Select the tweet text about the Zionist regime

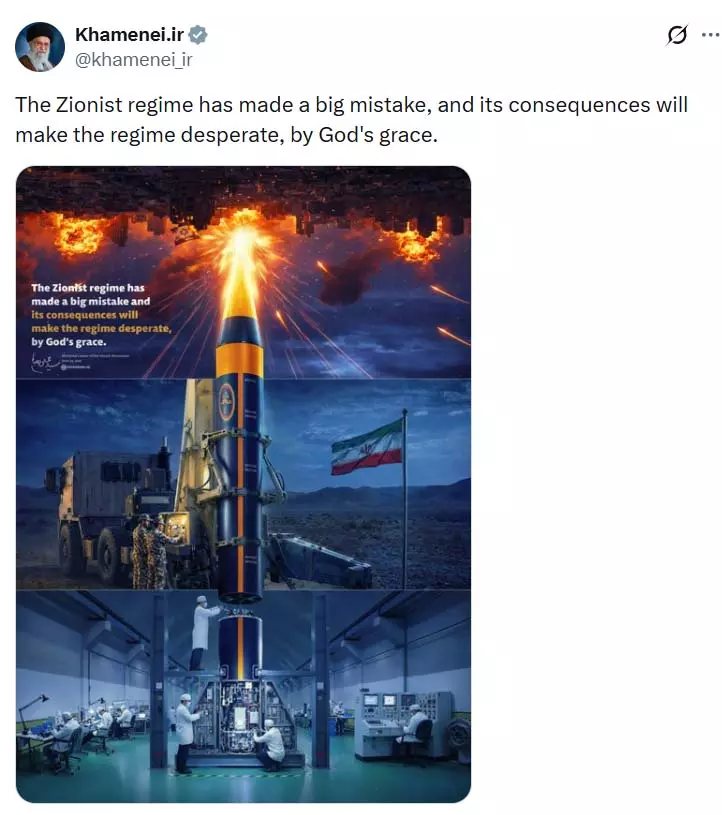351,120
